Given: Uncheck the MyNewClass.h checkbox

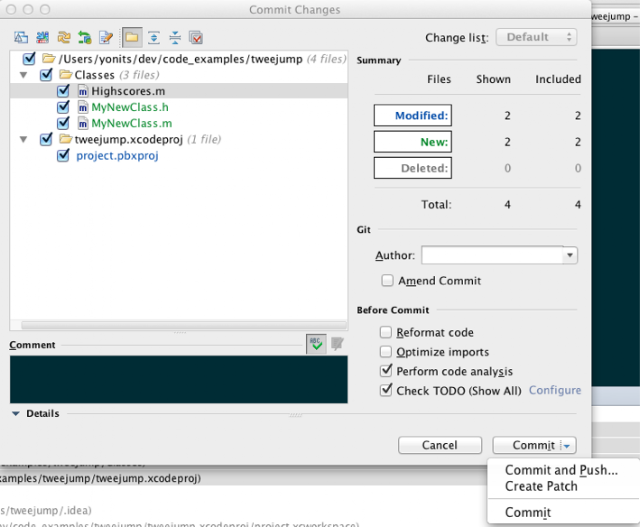Looking at the screenshot, I should 63,107.
